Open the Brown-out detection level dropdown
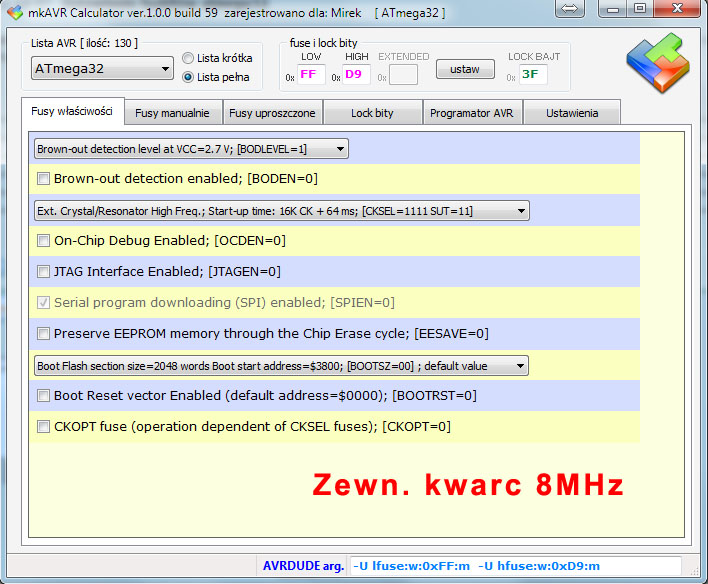 pos(191,149)
